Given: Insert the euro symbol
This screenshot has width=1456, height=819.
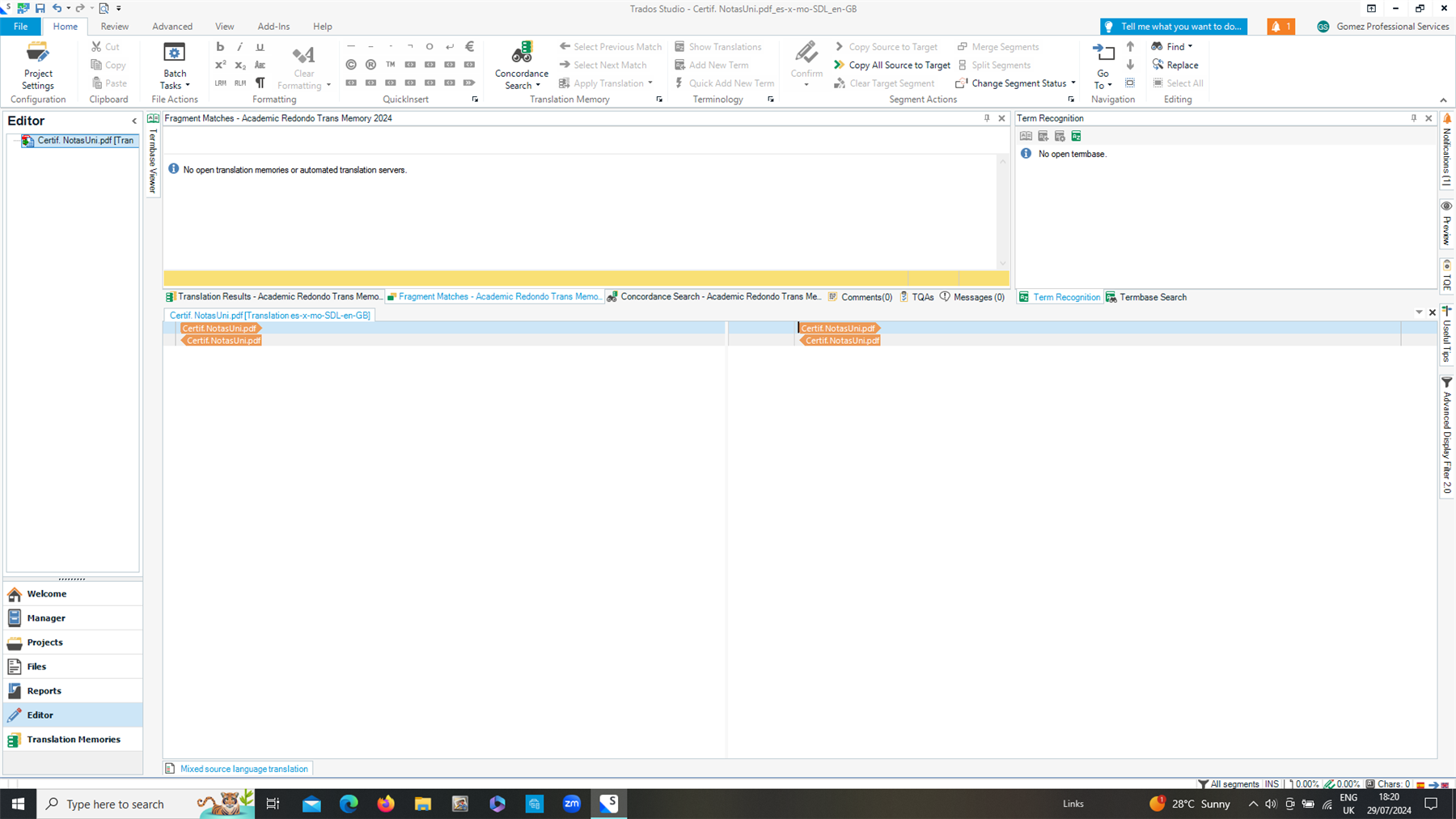Looking at the screenshot, I should (x=470, y=47).
